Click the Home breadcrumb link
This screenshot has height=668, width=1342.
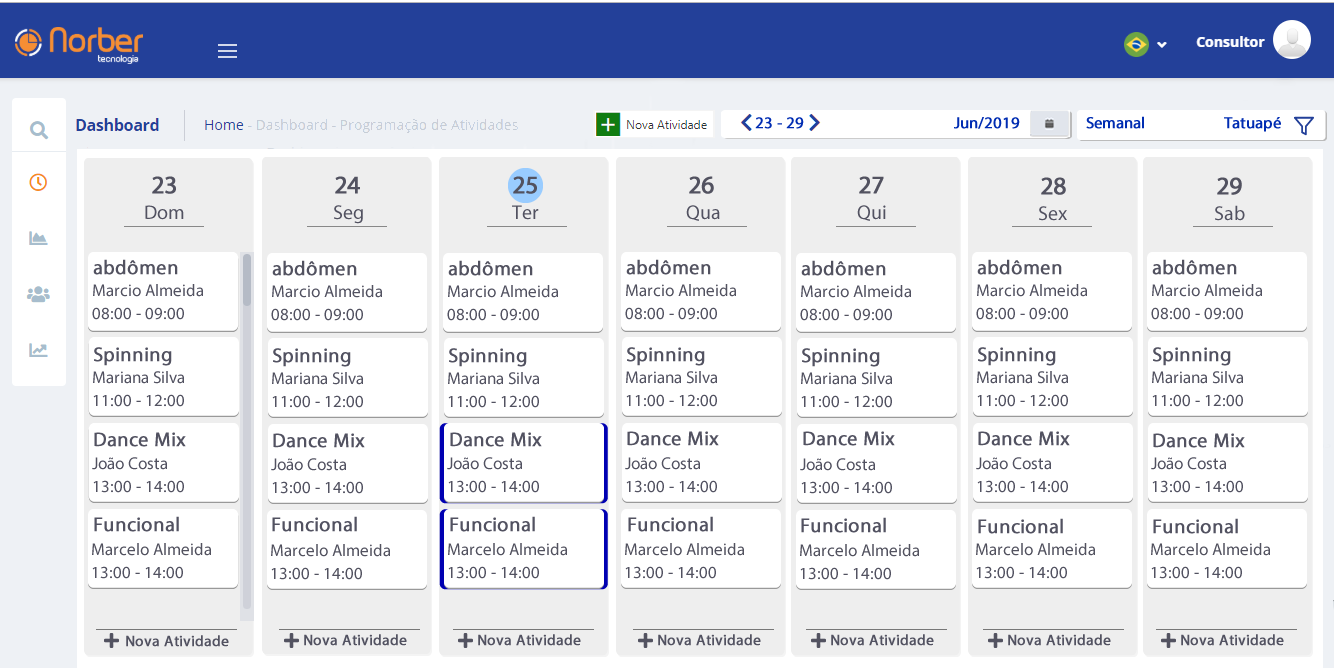tap(224, 125)
